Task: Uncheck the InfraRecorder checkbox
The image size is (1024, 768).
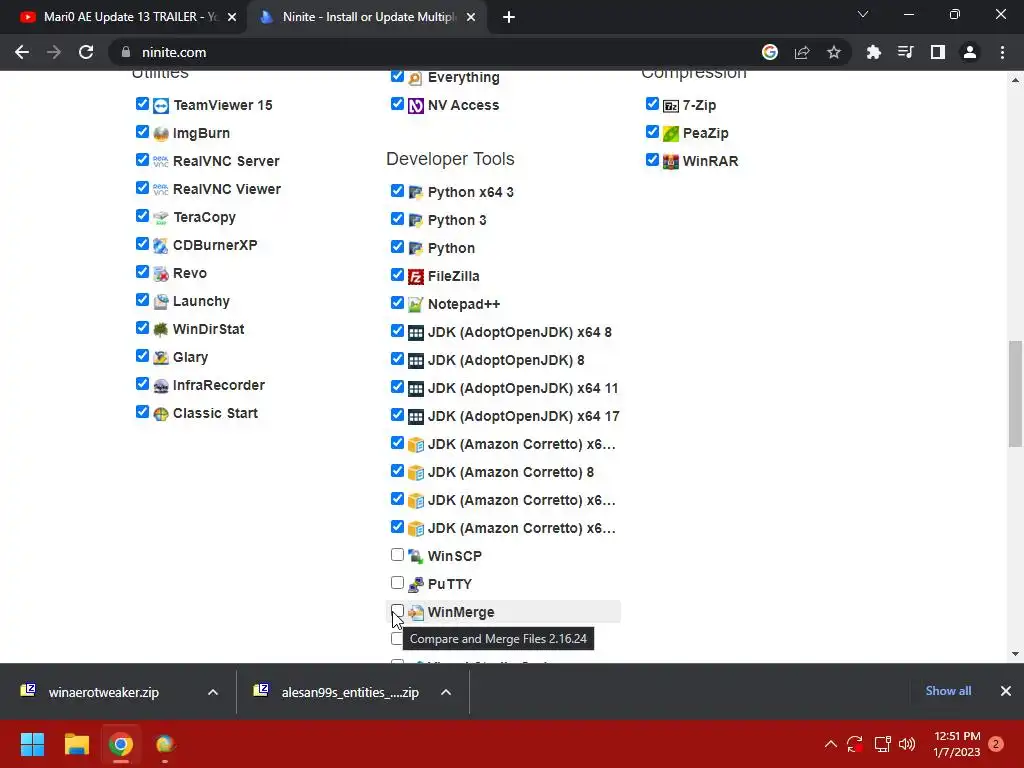Action: [142, 384]
